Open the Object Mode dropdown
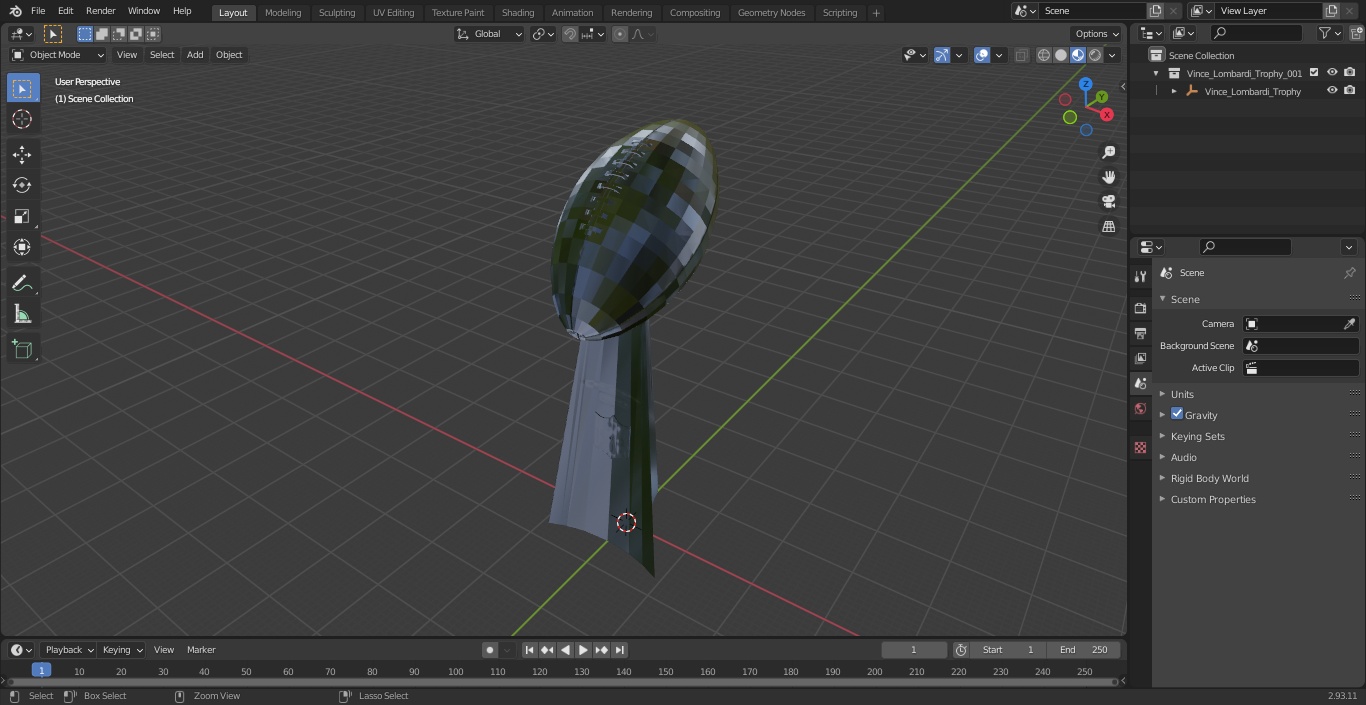 [x=58, y=55]
